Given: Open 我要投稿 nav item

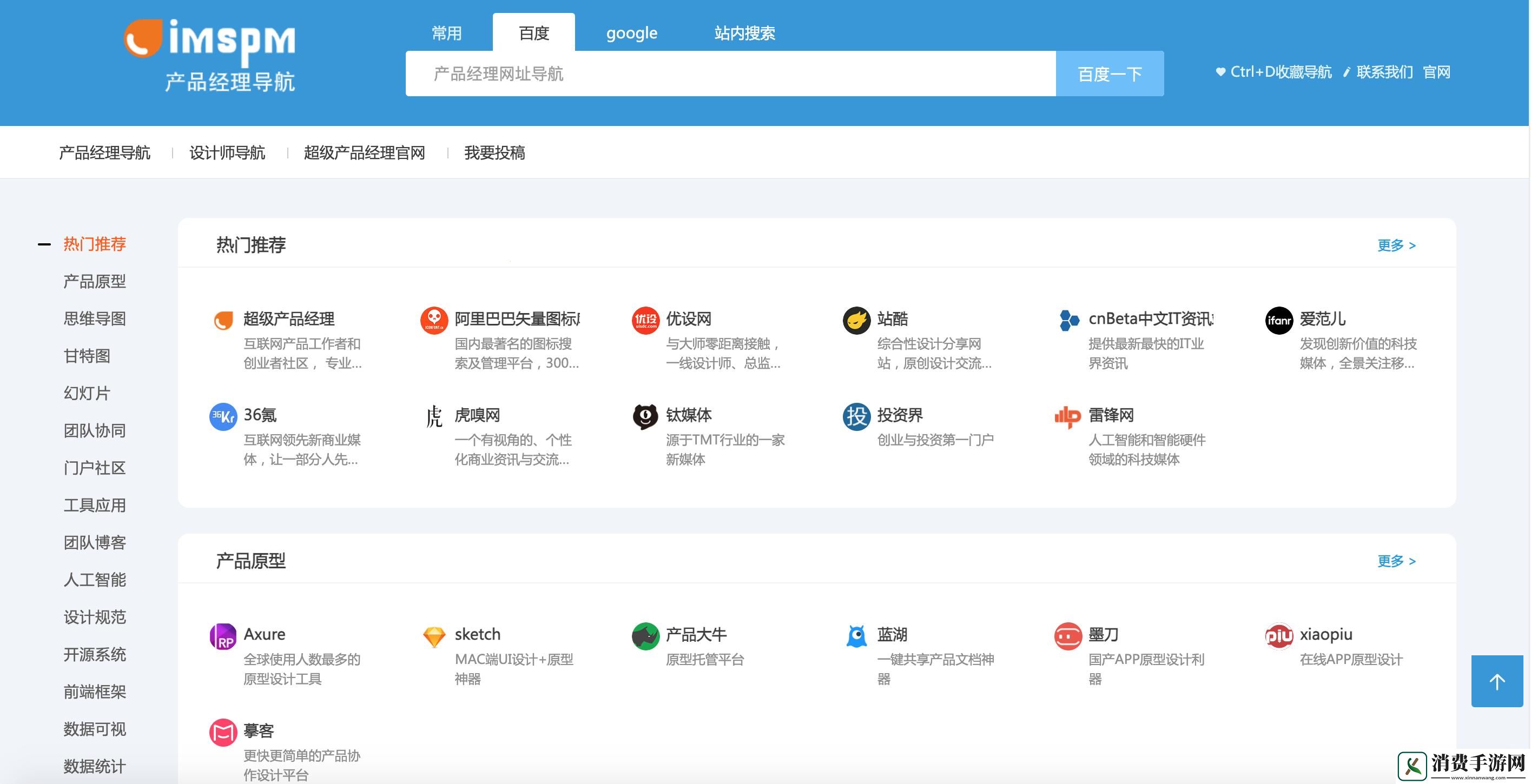Looking at the screenshot, I should [494, 152].
